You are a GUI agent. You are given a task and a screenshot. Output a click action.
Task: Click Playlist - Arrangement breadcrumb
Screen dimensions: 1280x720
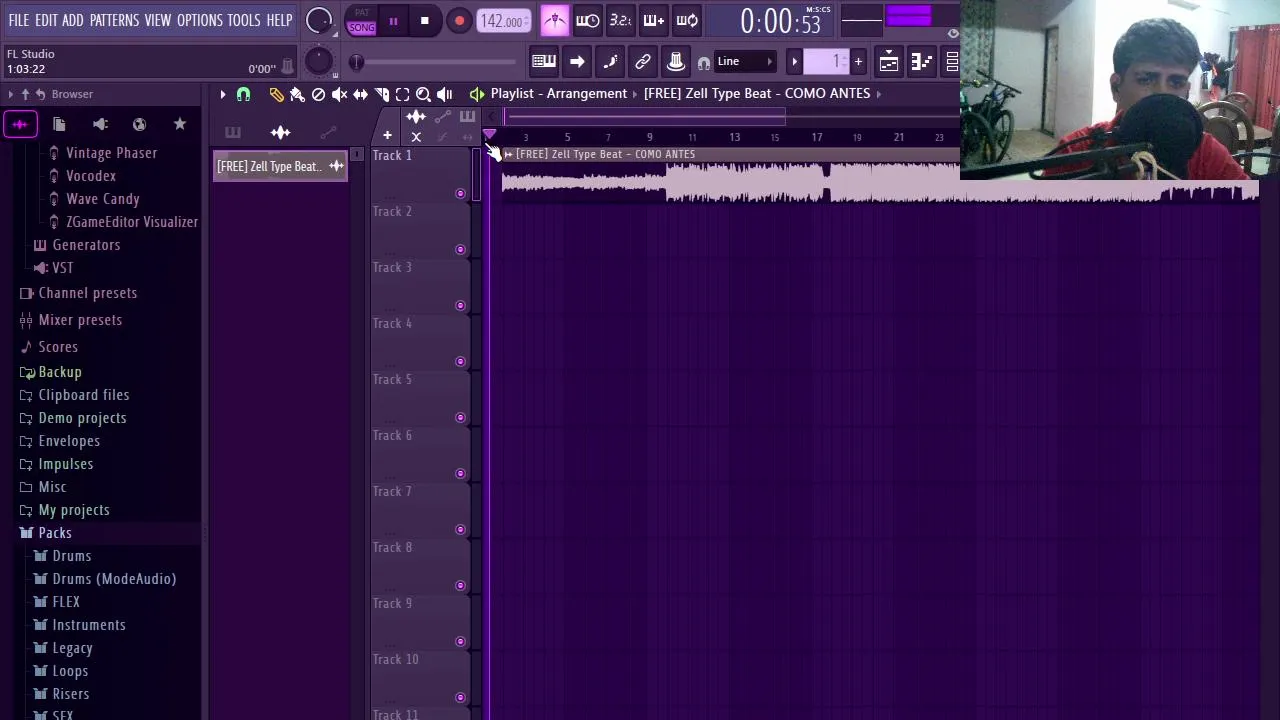[x=559, y=93]
